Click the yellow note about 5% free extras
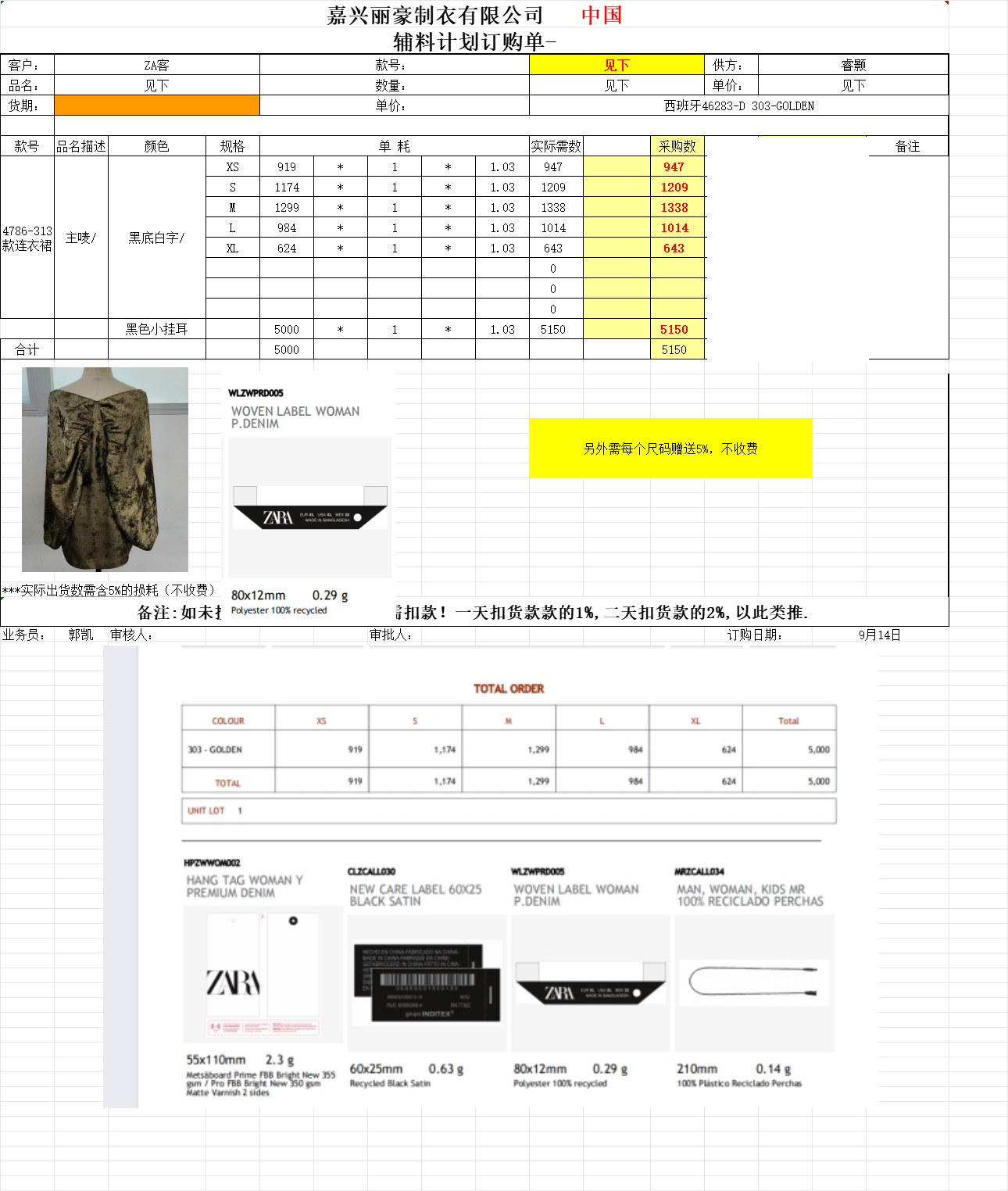The image size is (1008, 1191). pyautogui.click(x=670, y=449)
